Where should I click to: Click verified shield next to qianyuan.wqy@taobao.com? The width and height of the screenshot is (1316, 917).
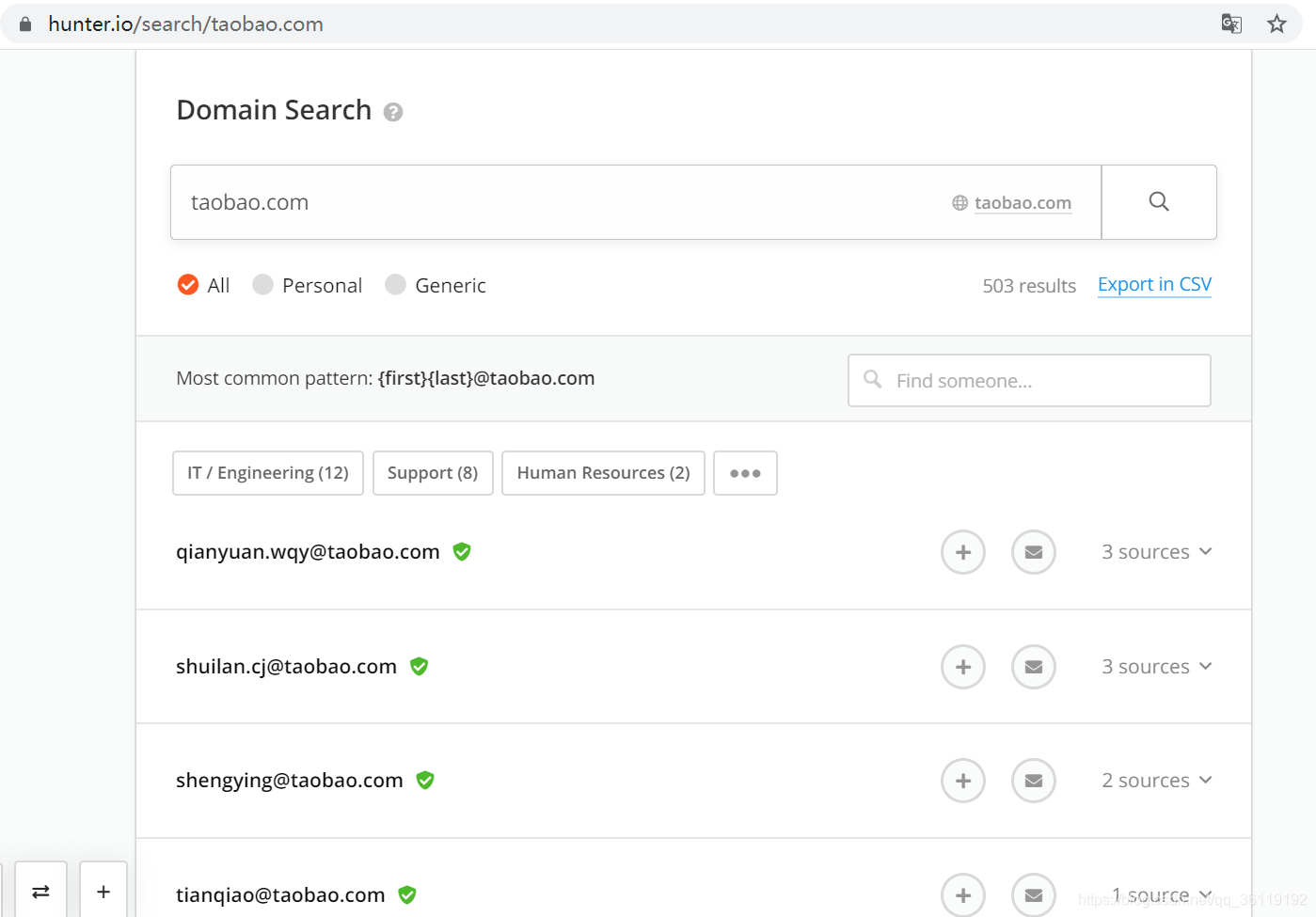[x=462, y=552]
